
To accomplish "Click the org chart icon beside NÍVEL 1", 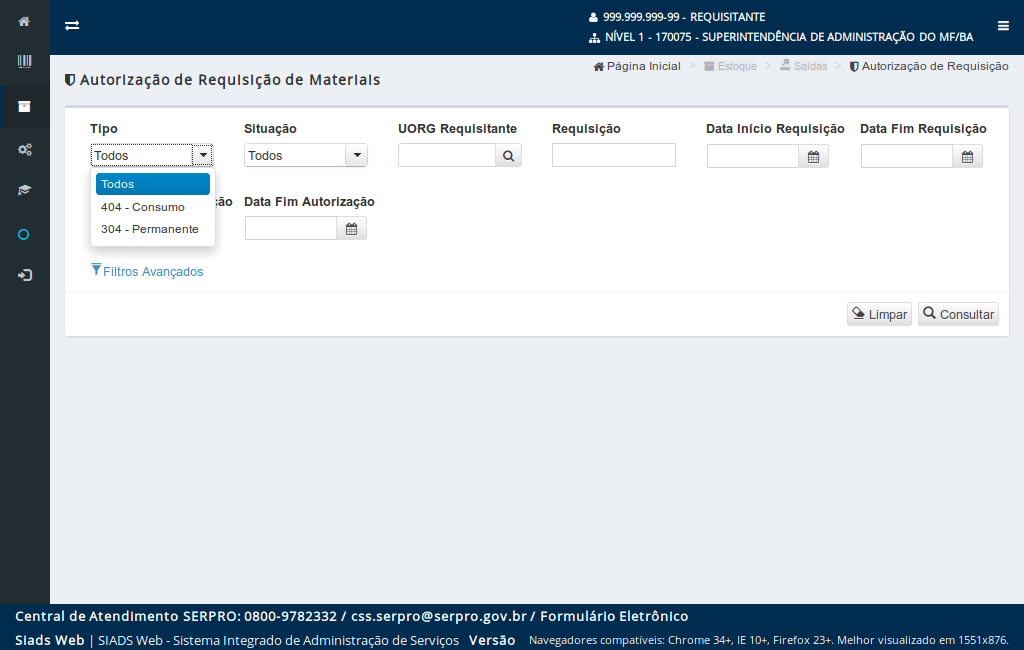I will coord(594,38).
